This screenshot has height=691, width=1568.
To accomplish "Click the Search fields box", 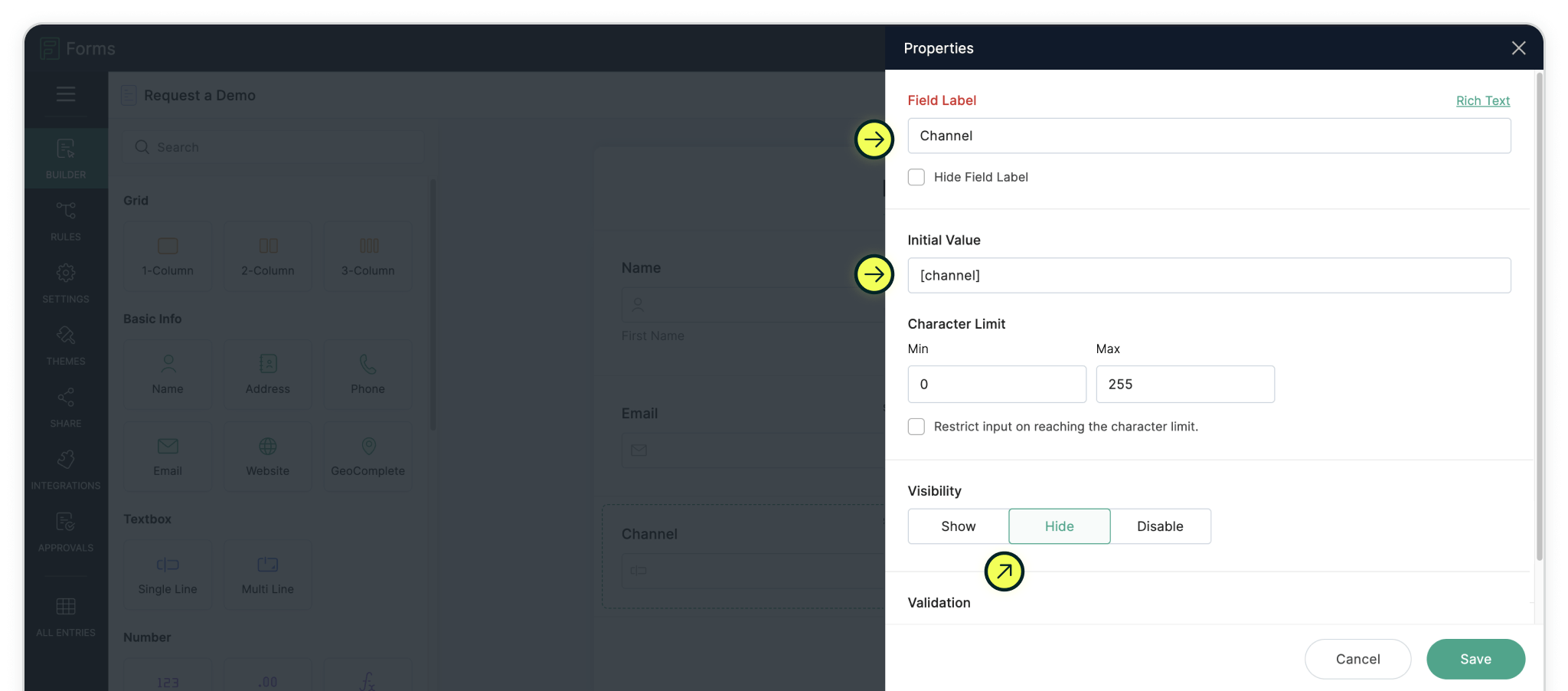I will point(273,147).
